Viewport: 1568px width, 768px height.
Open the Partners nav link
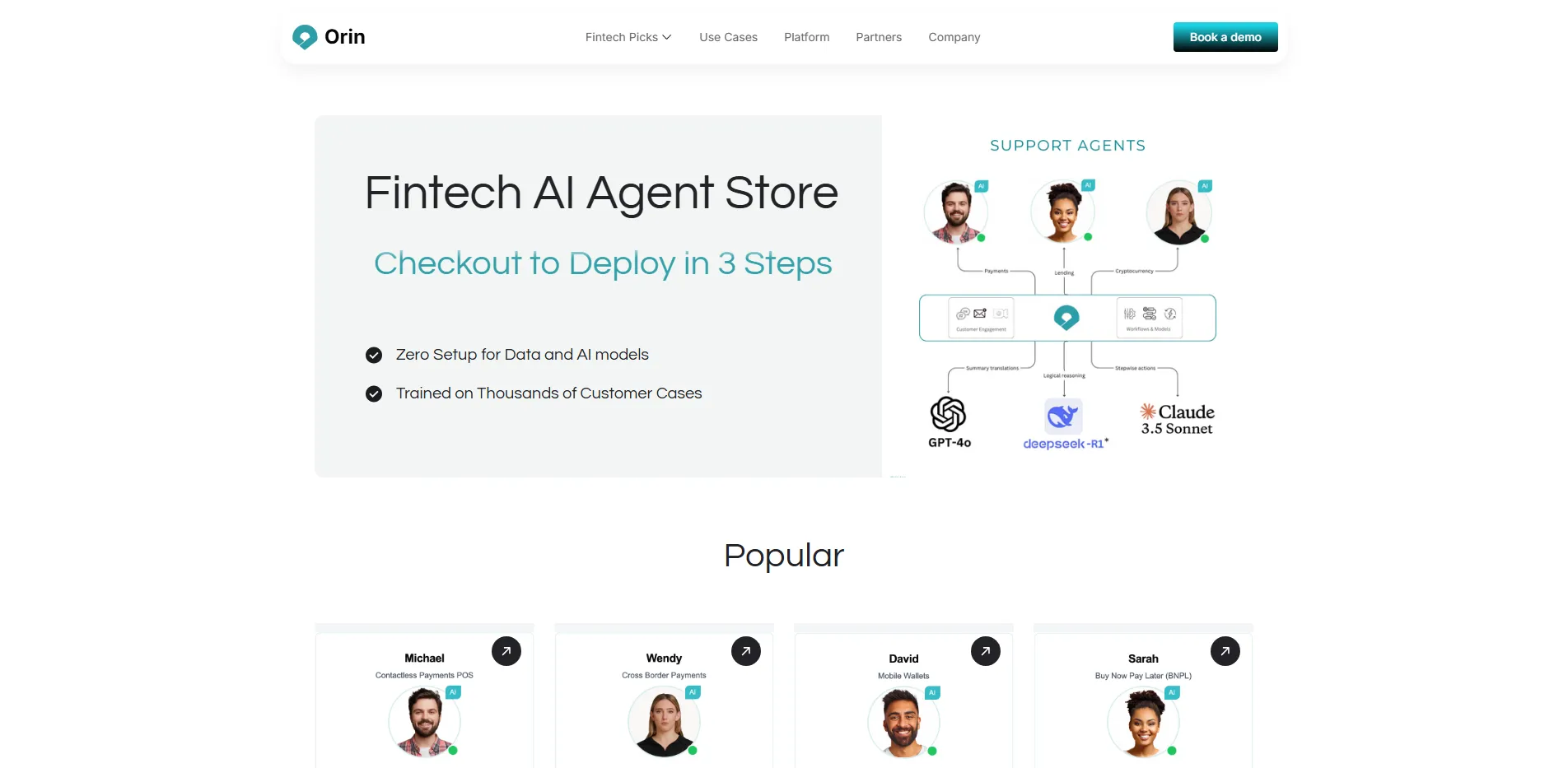tap(879, 37)
